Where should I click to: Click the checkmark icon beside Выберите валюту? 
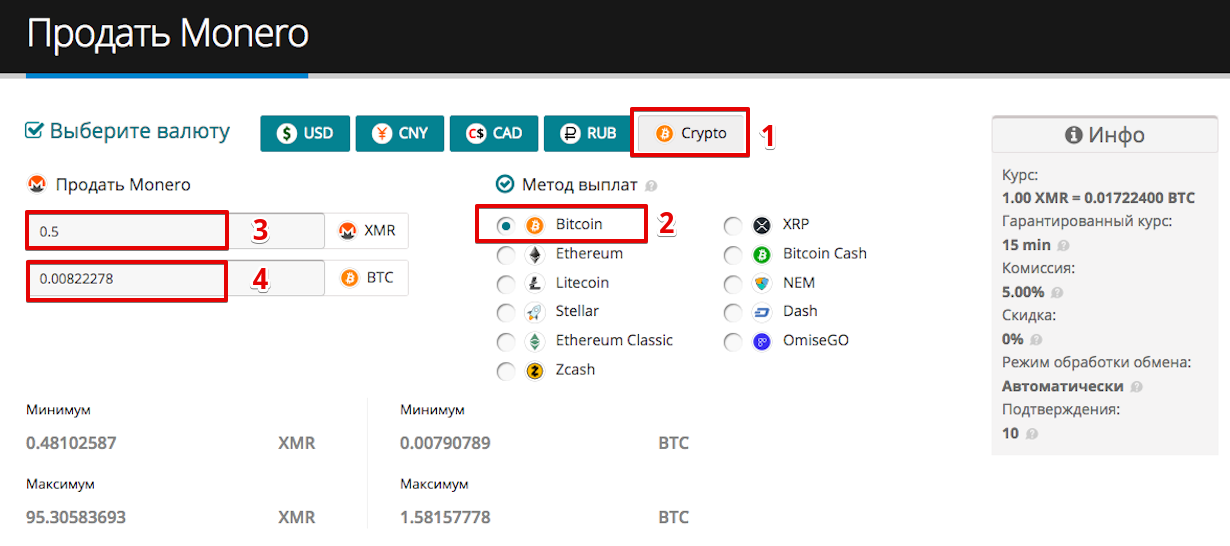pyautogui.click(x=35, y=131)
